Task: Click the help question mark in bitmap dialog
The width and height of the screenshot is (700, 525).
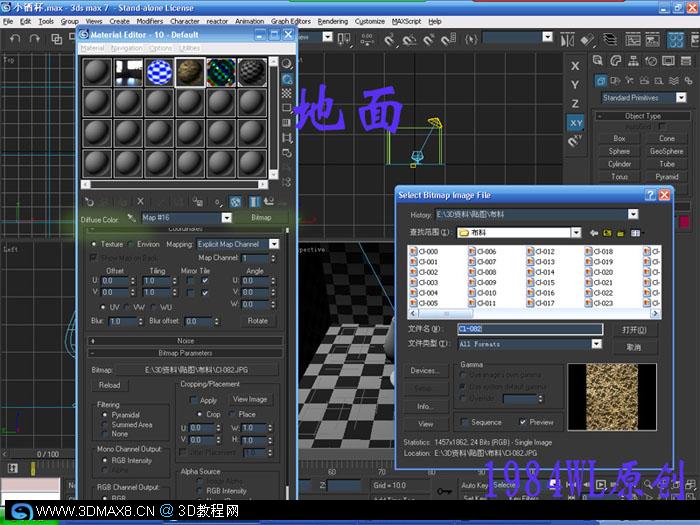Action: click(x=650, y=195)
